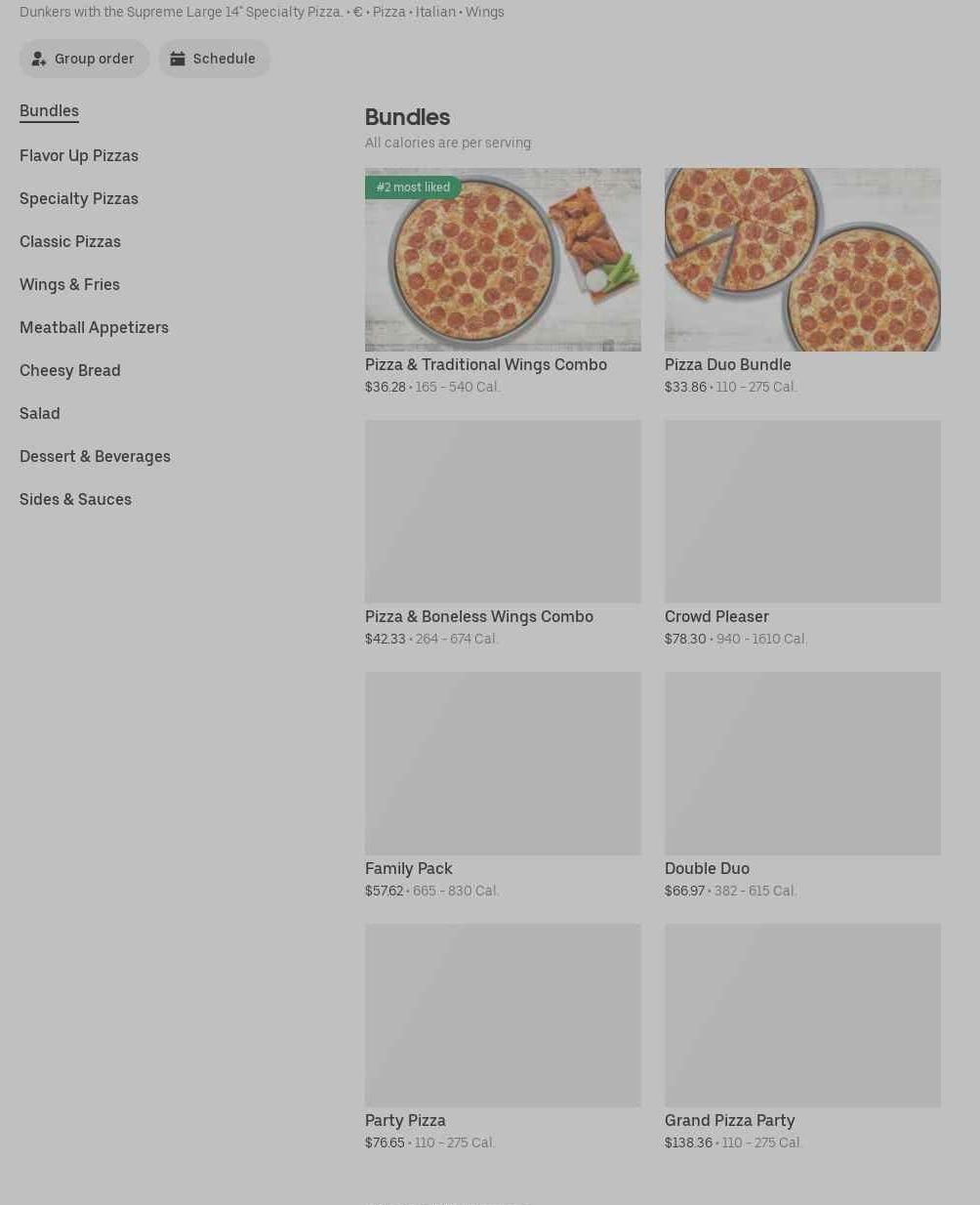The image size is (980, 1205).
Task: Open the Schedule button
Action: (x=215, y=59)
